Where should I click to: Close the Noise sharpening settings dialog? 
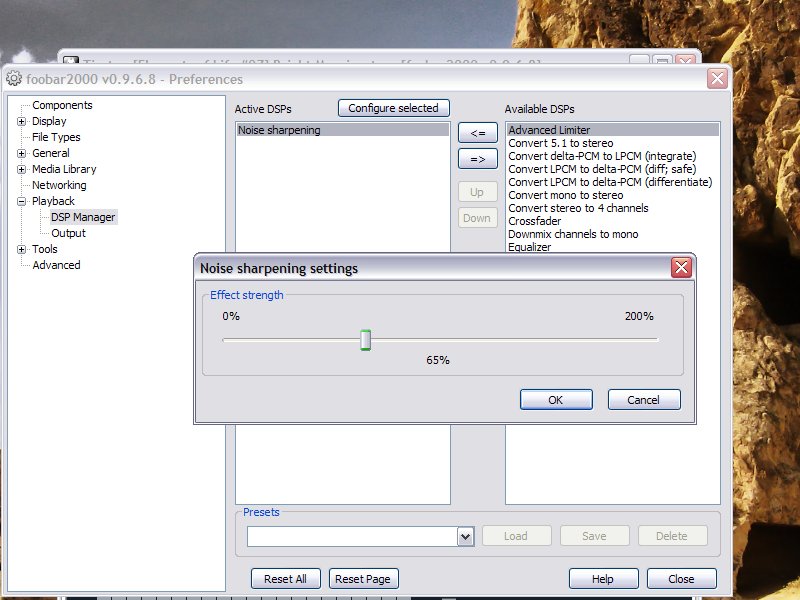pos(681,267)
